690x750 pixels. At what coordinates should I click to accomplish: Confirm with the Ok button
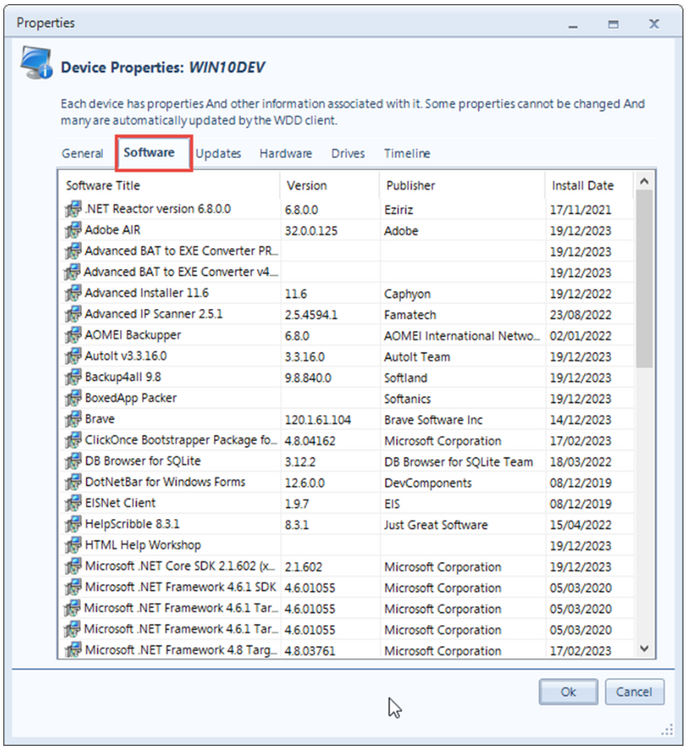(x=568, y=692)
